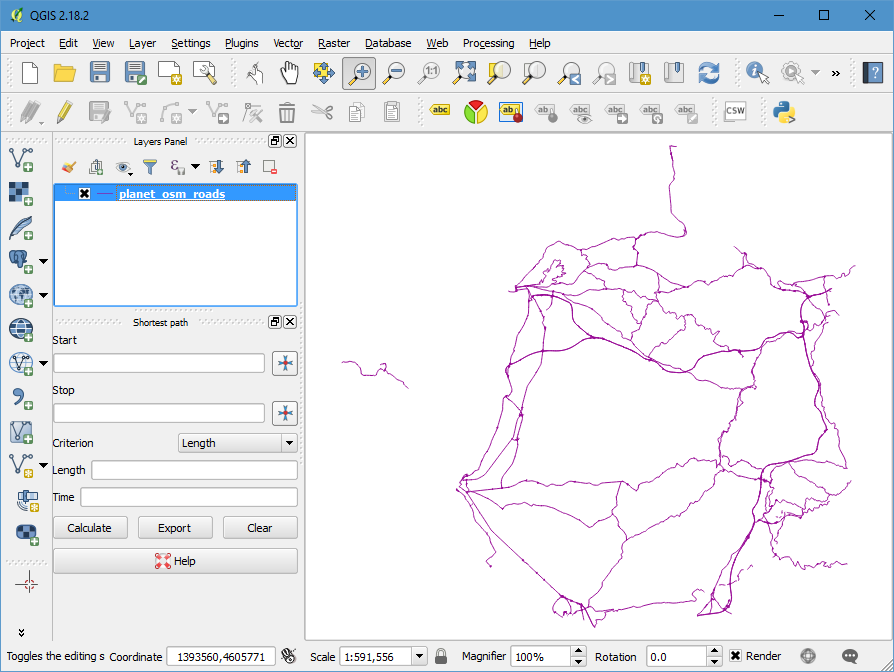This screenshot has height=672, width=894.
Task: Click the Add Vector Layer icon
Action: click(x=21, y=160)
